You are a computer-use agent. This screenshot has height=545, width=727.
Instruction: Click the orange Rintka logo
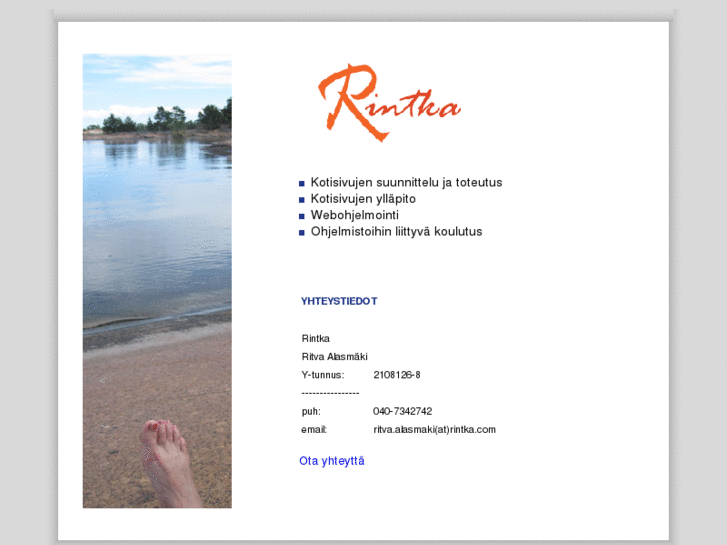pyautogui.click(x=389, y=103)
